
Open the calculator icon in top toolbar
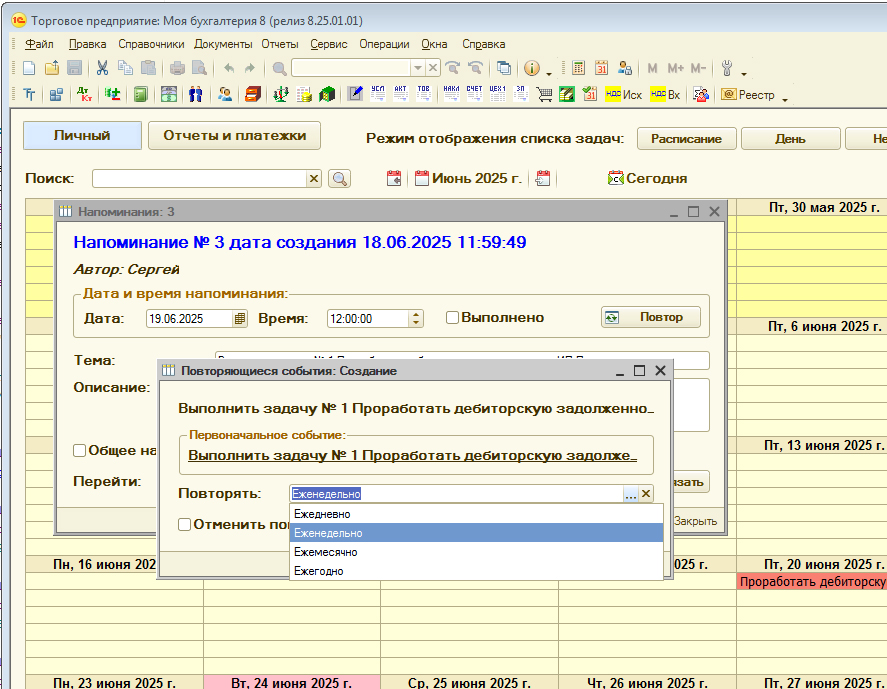coord(578,68)
